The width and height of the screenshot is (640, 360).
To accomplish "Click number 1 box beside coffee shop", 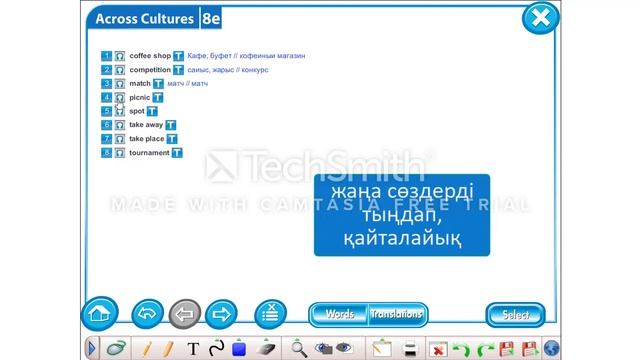I will 107,56.
